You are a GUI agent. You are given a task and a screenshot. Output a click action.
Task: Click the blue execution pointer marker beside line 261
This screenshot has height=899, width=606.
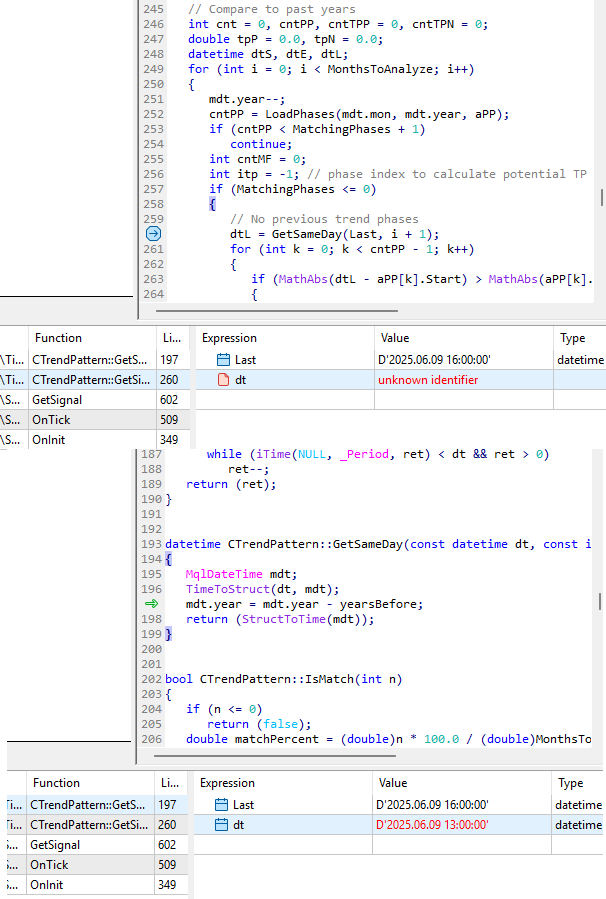coord(153,234)
